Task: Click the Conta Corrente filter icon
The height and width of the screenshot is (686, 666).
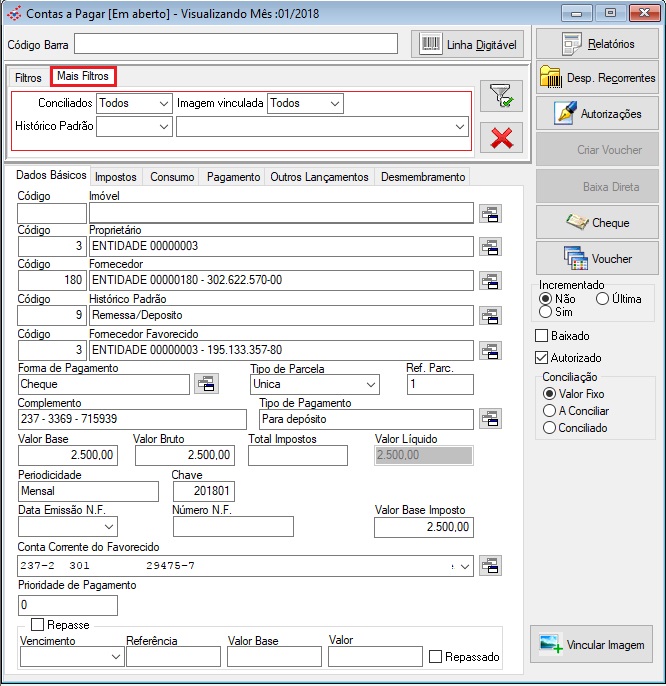Action: 490,566
